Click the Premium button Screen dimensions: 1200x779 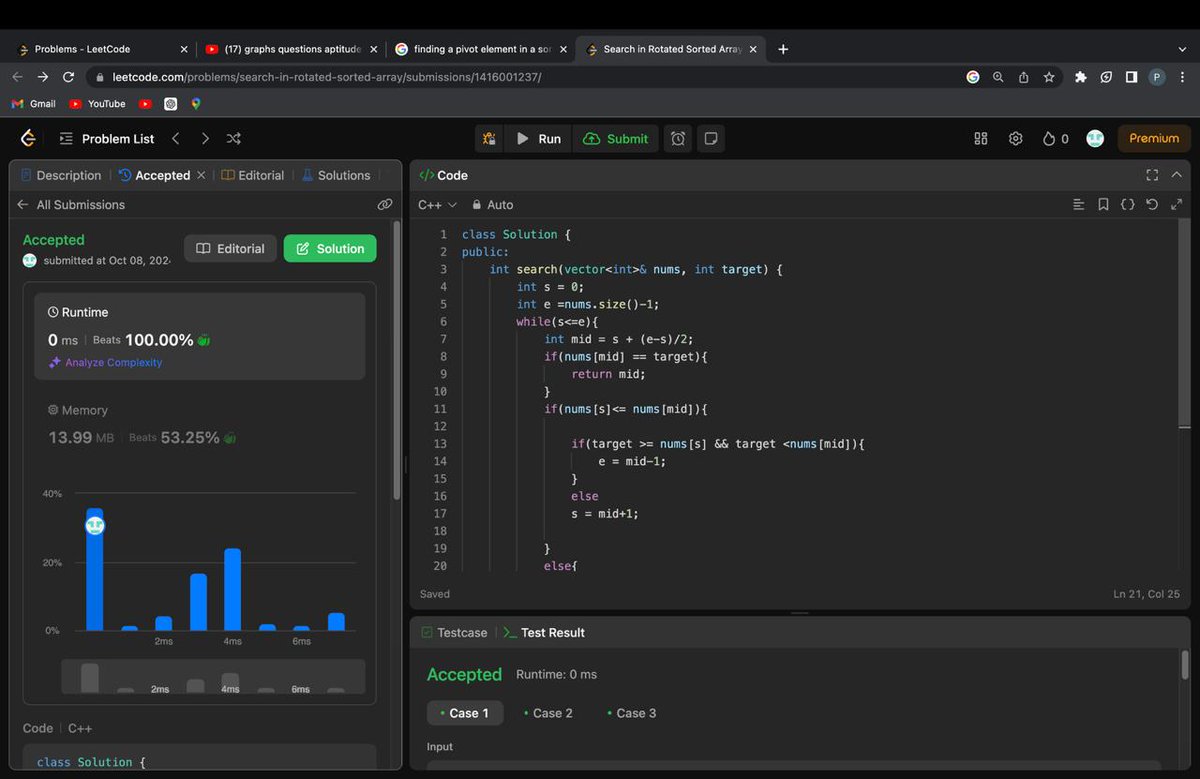coord(1154,139)
